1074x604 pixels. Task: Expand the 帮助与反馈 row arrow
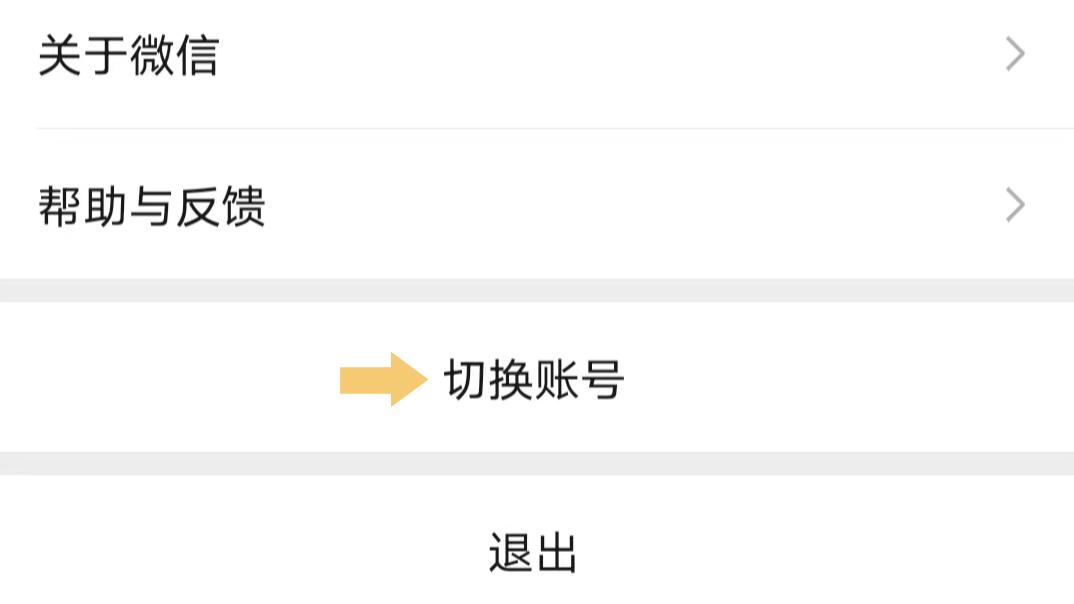[1014, 206]
